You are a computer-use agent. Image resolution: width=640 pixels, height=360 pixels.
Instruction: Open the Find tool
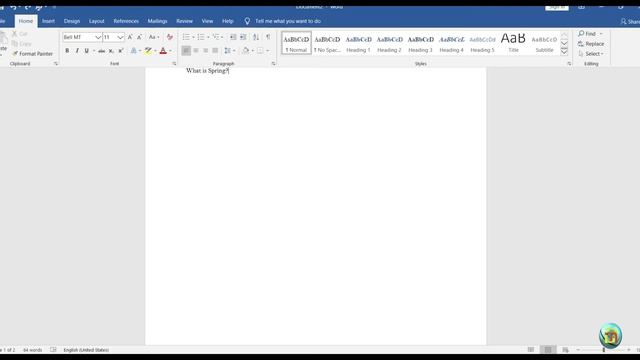(x=587, y=33)
